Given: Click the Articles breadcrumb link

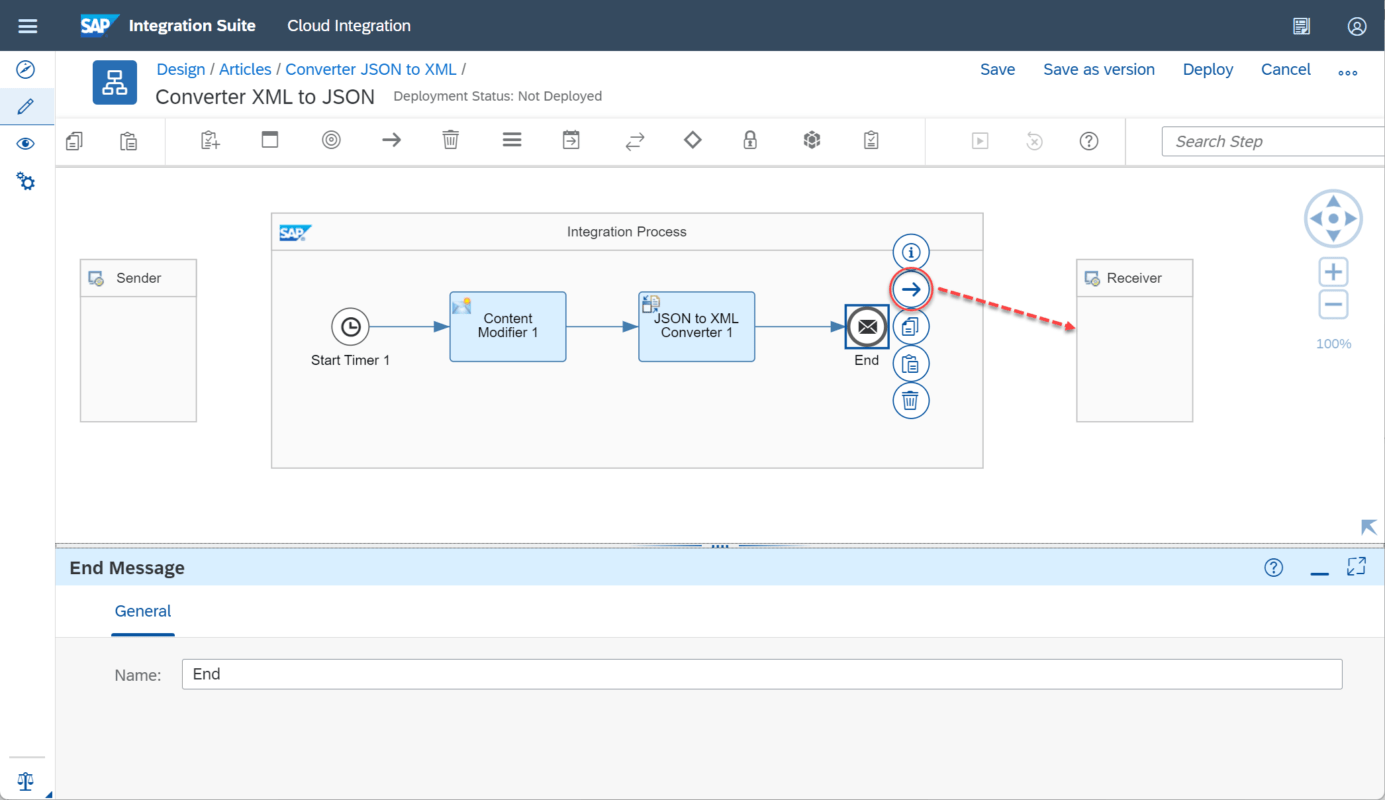Looking at the screenshot, I should pos(245,69).
